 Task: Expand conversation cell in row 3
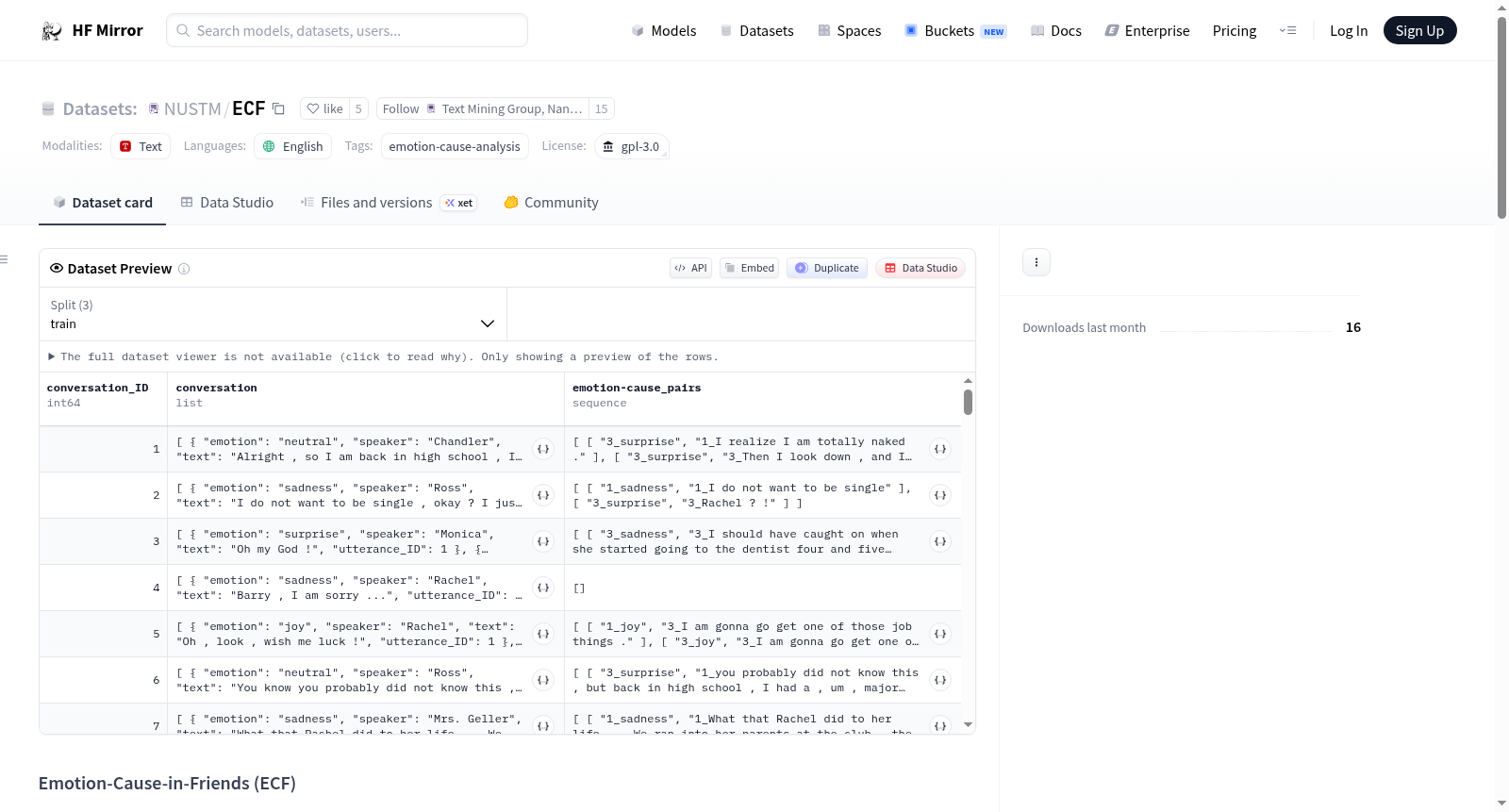click(x=543, y=541)
